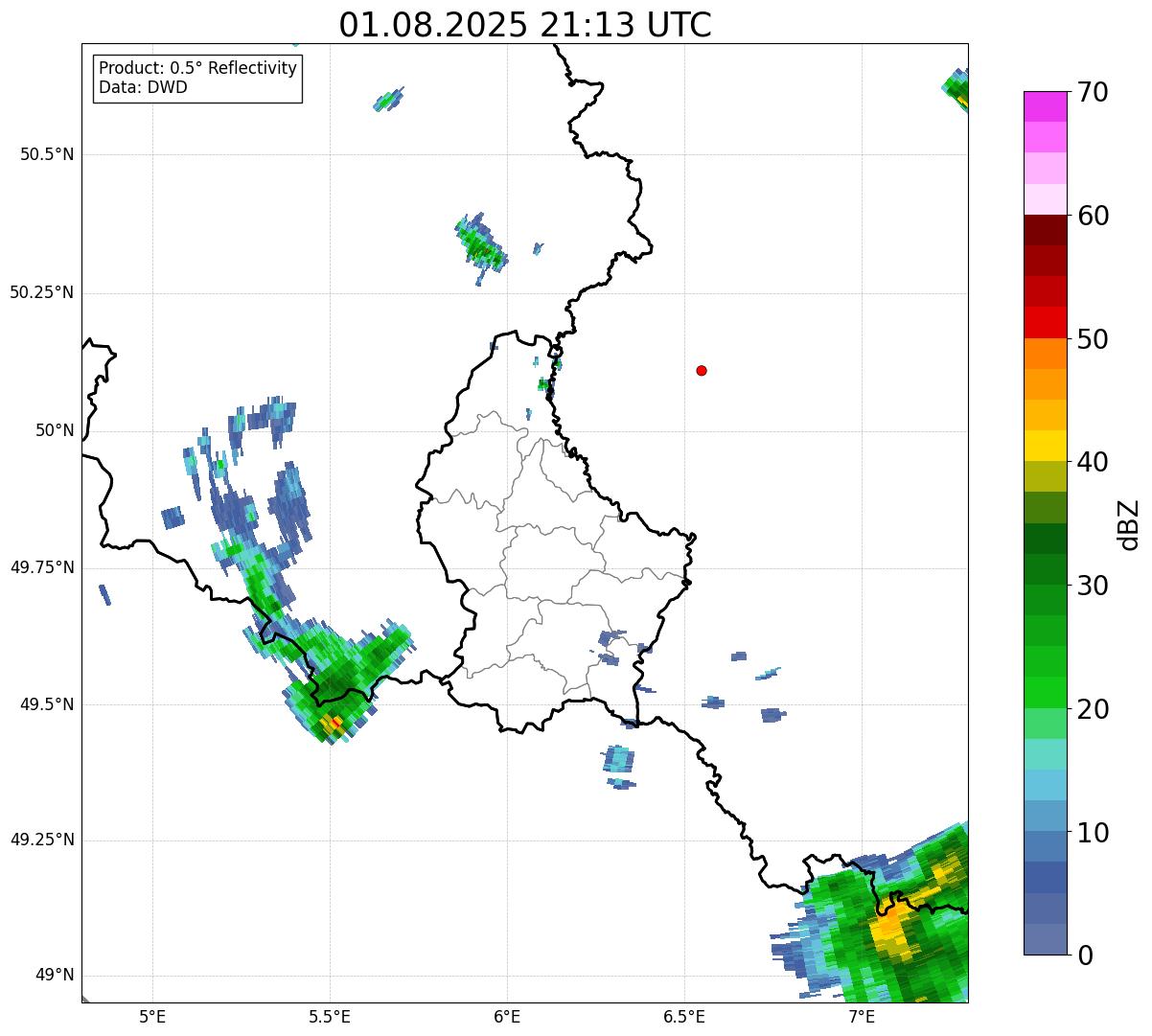Image resolution: width=1152 pixels, height=1036 pixels.
Task: Click the 49.5°N latitude label
Action: pyautogui.click(x=46, y=704)
